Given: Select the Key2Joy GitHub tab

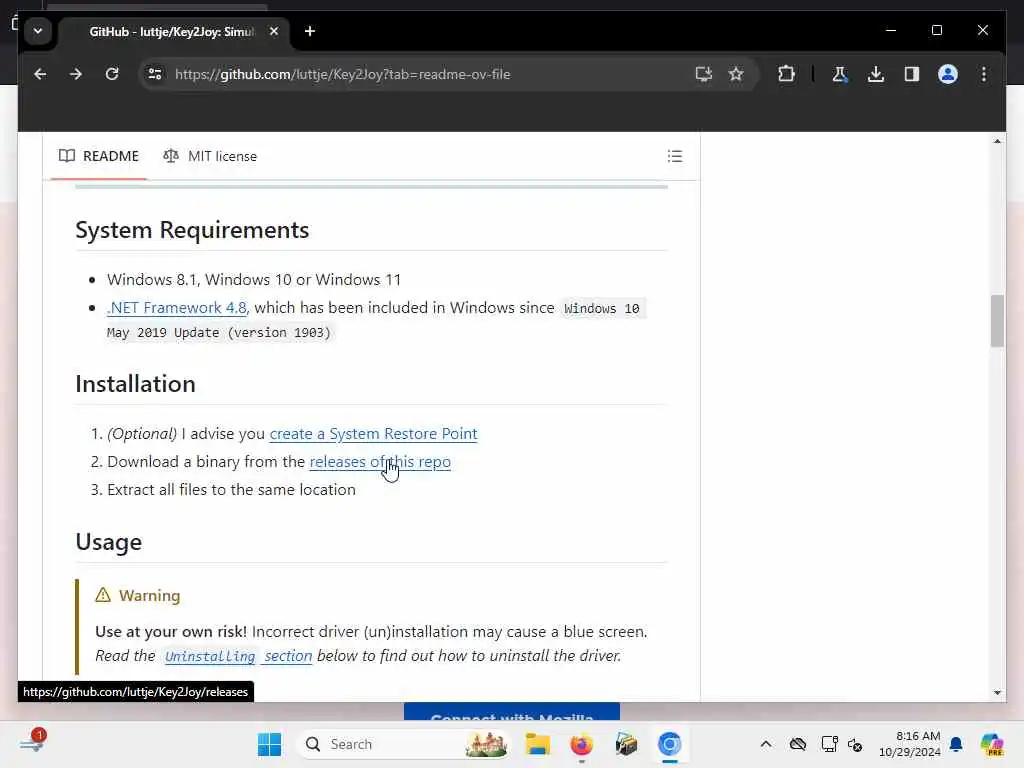Looking at the screenshot, I should (171, 31).
